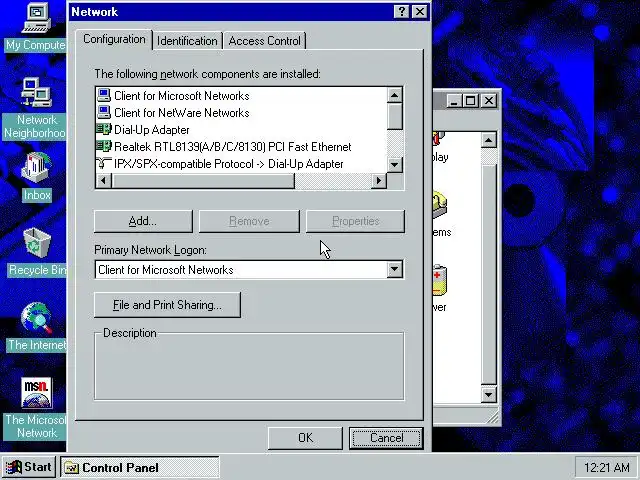Click the component list vertical scroll thumb
Image resolution: width=640 pixels, height=480 pixels.
[x=394, y=116]
